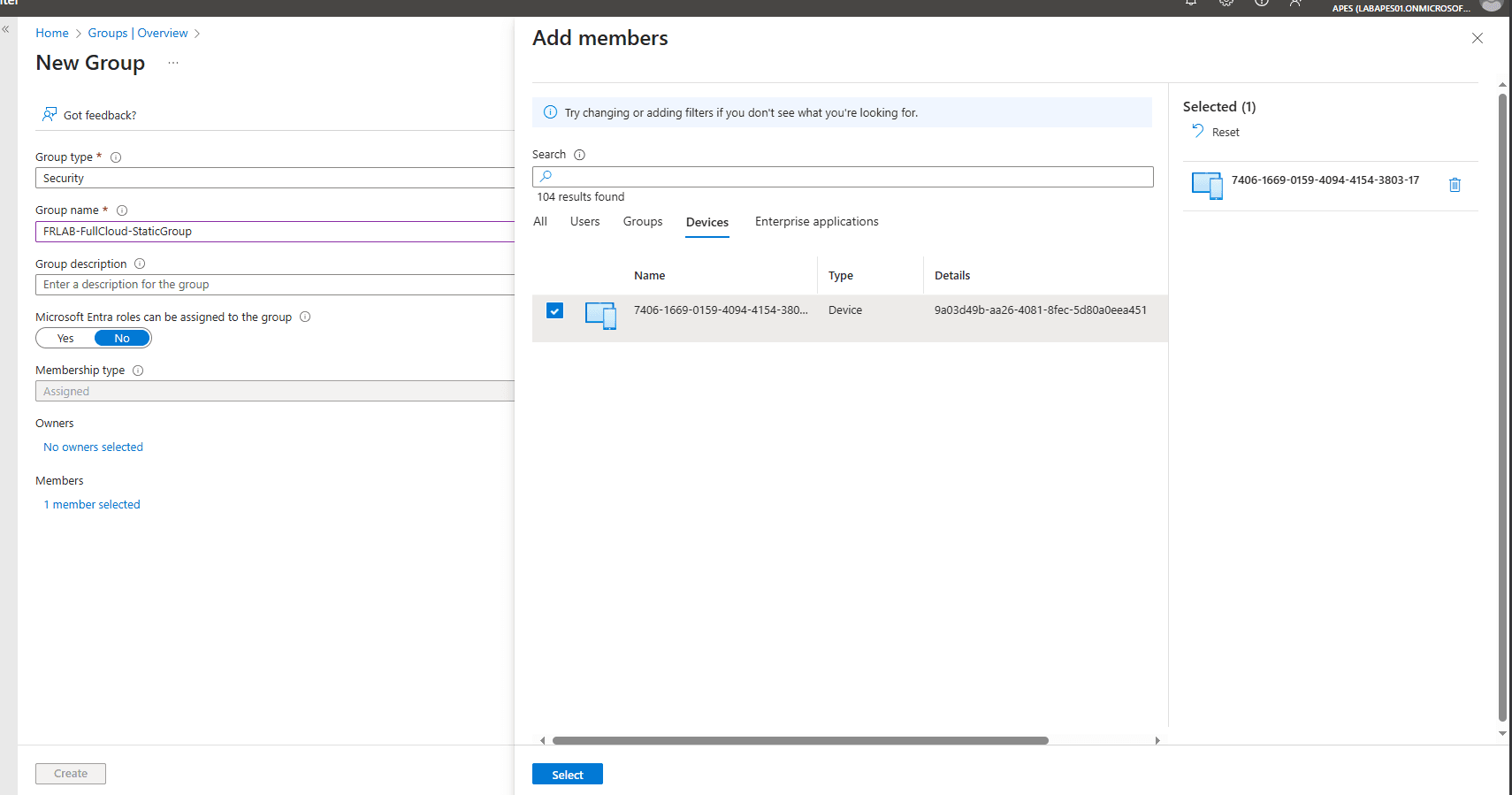This screenshot has height=795, width=1512.
Task: Select the Devices tab
Action: [707, 223]
